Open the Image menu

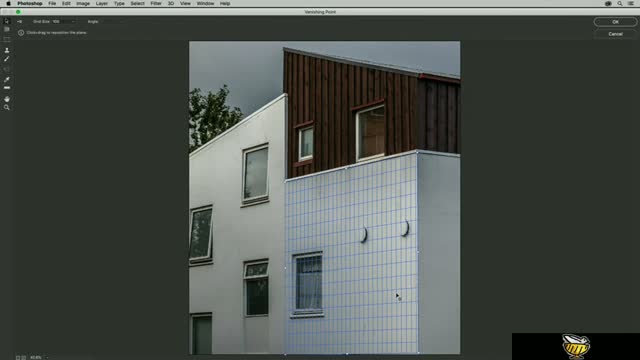click(83, 3)
